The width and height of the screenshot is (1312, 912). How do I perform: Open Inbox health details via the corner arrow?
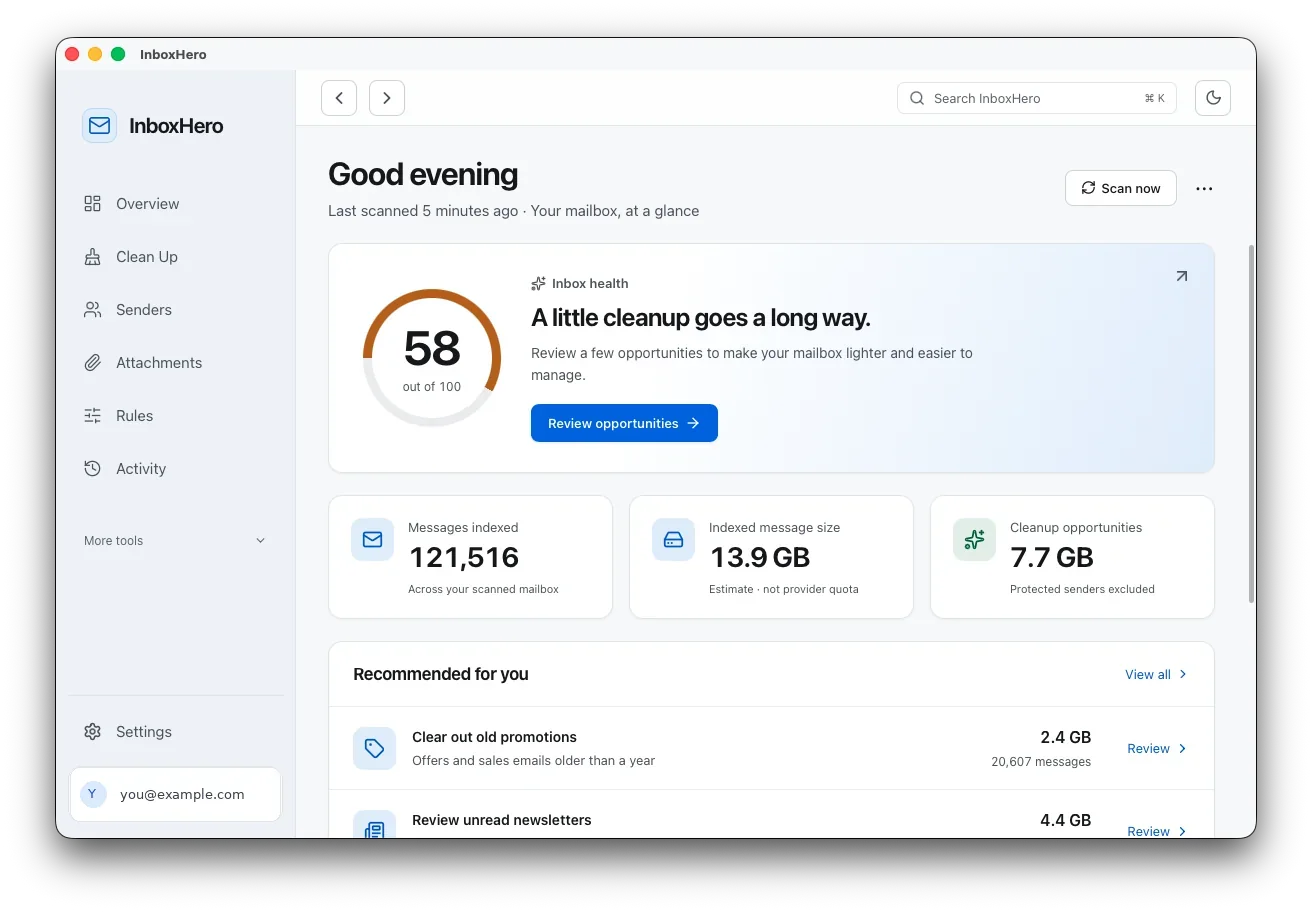coord(1181,276)
